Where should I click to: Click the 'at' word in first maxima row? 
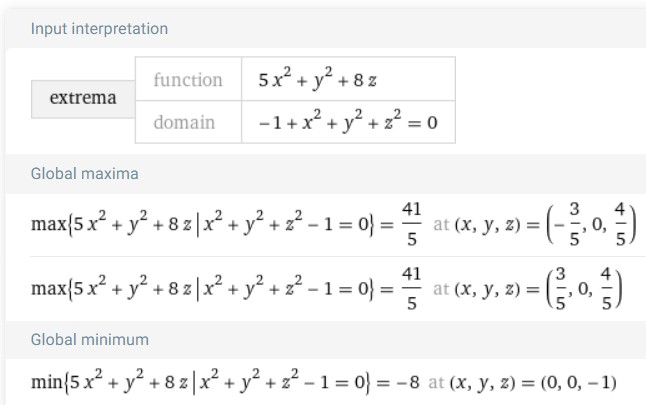[x=441, y=225]
